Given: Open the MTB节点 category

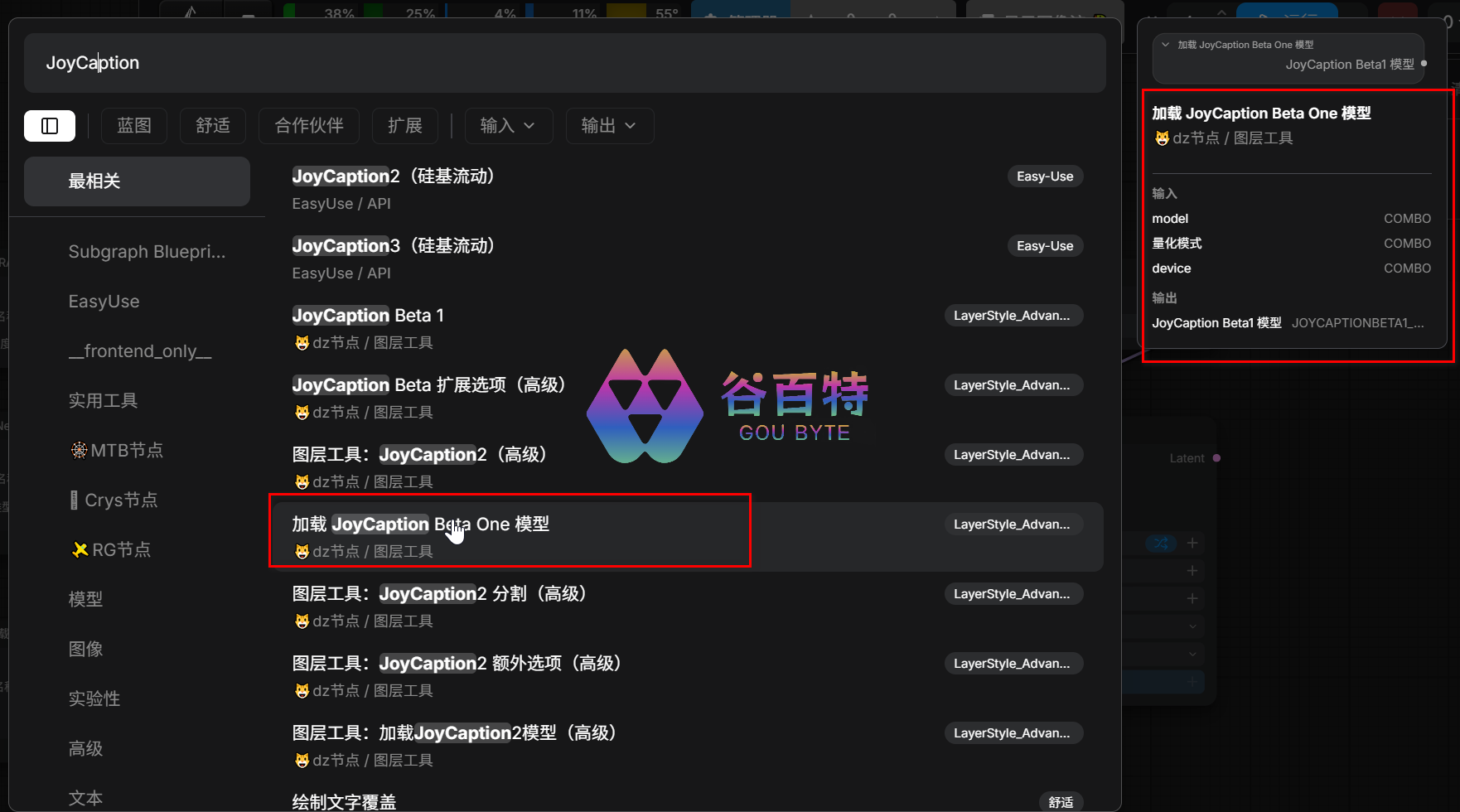Looking at the screenshot, I should tap(116, 451).
